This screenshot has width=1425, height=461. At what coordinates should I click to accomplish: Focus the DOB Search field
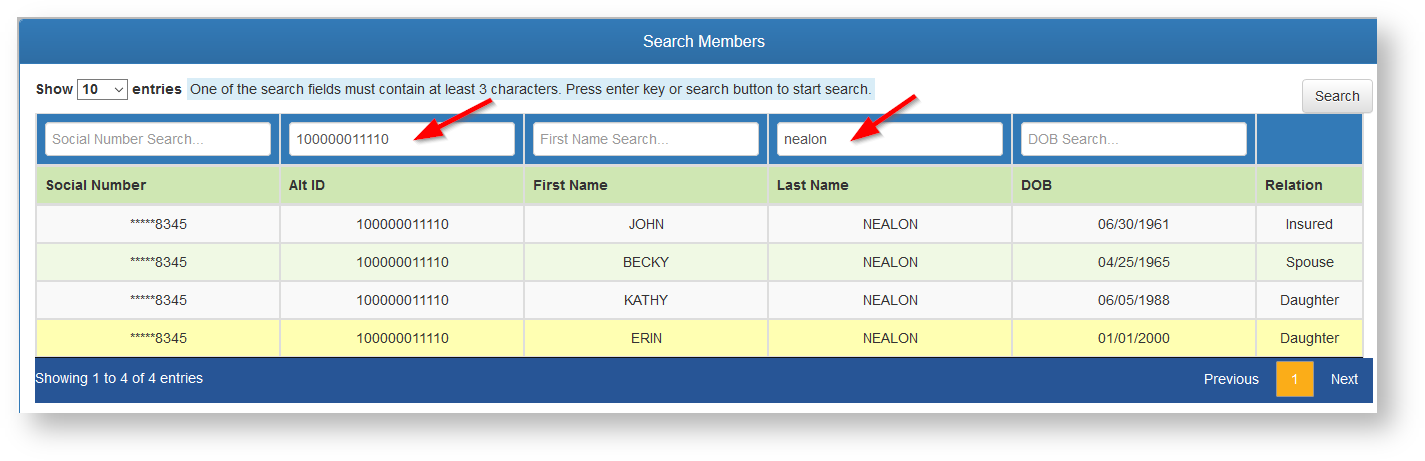(1134, 139)
